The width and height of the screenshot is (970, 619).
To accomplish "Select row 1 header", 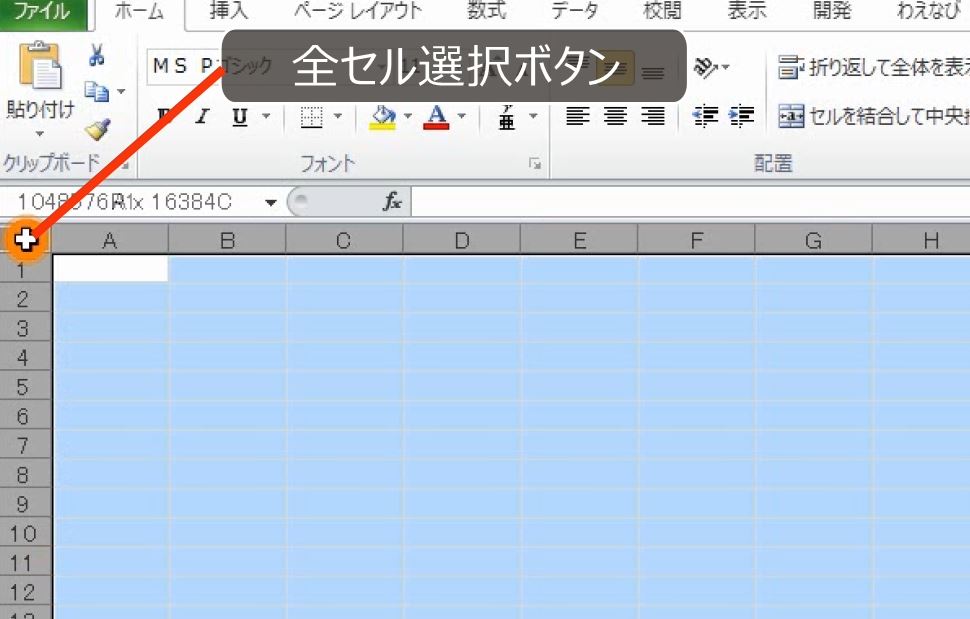I will [25, 270].
